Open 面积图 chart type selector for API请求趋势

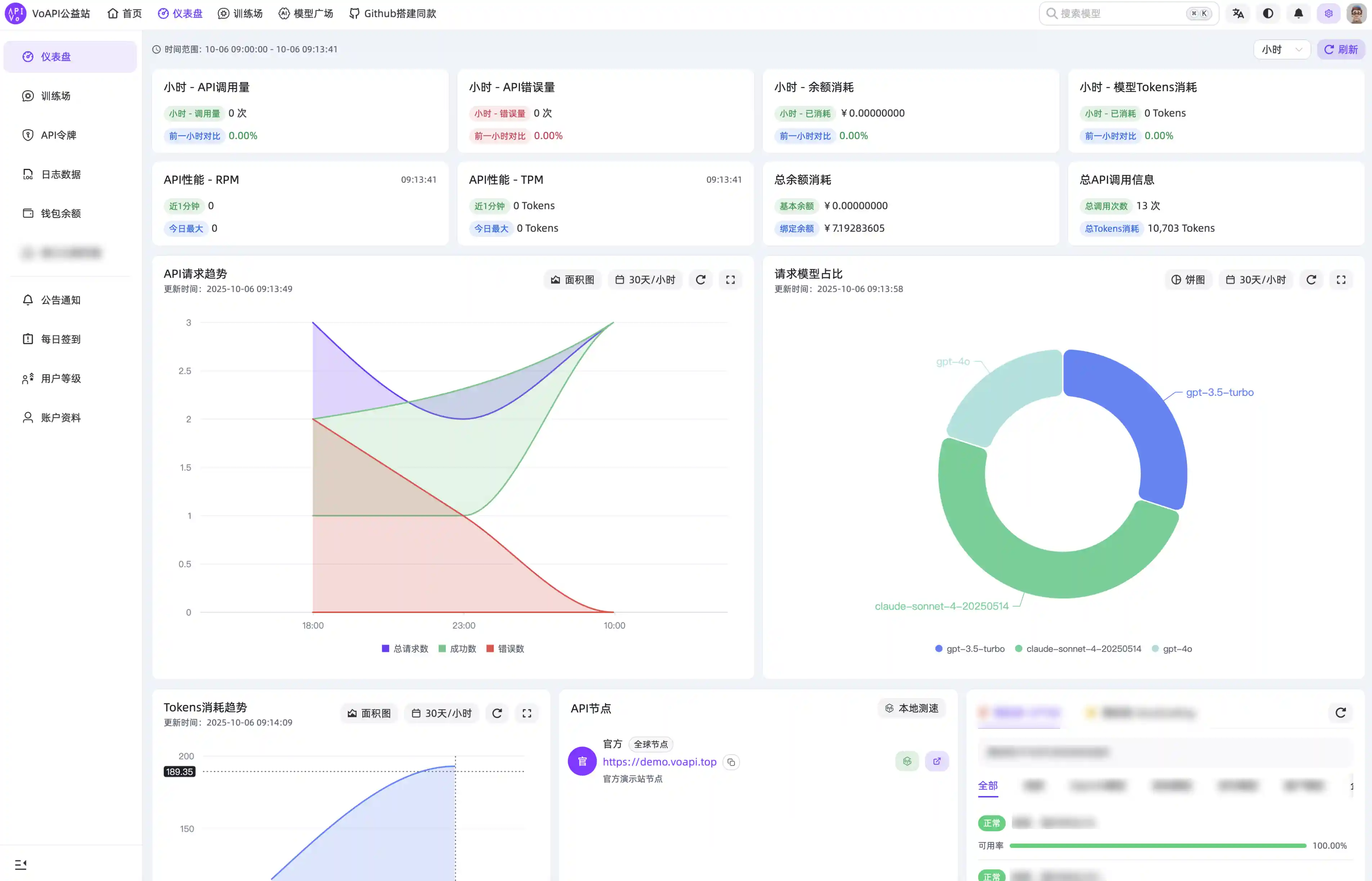point(573,280)
